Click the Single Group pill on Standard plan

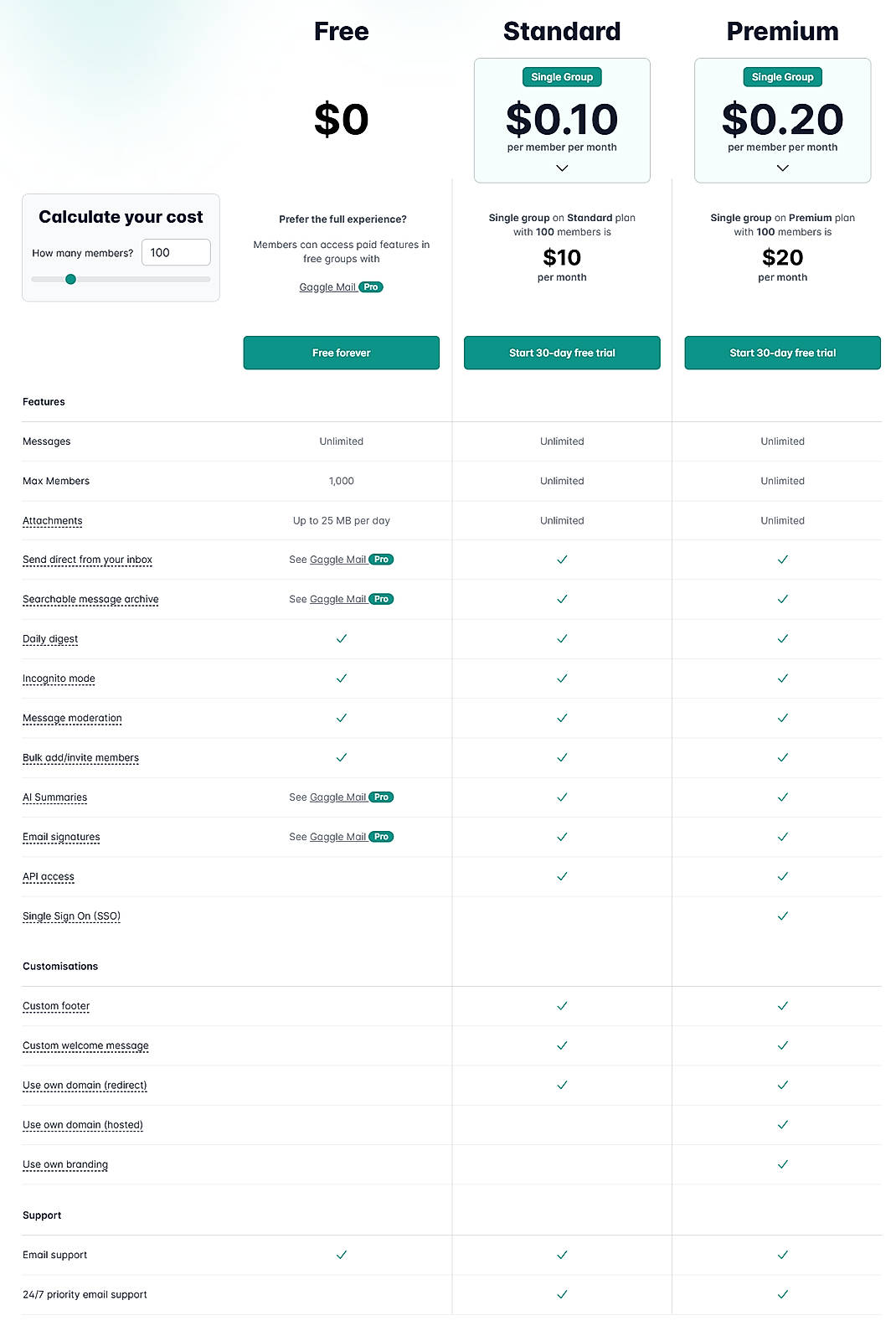click(x=562, y=76)
